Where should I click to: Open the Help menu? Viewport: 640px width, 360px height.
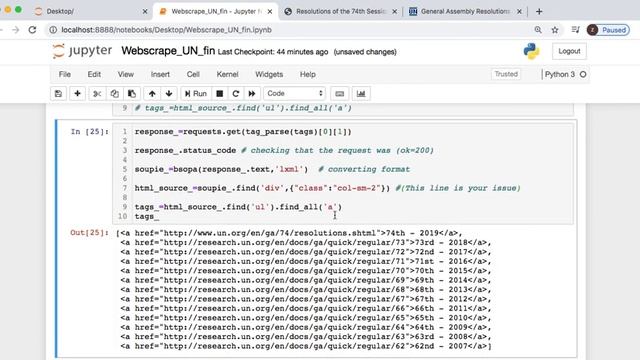click(308, 74)
